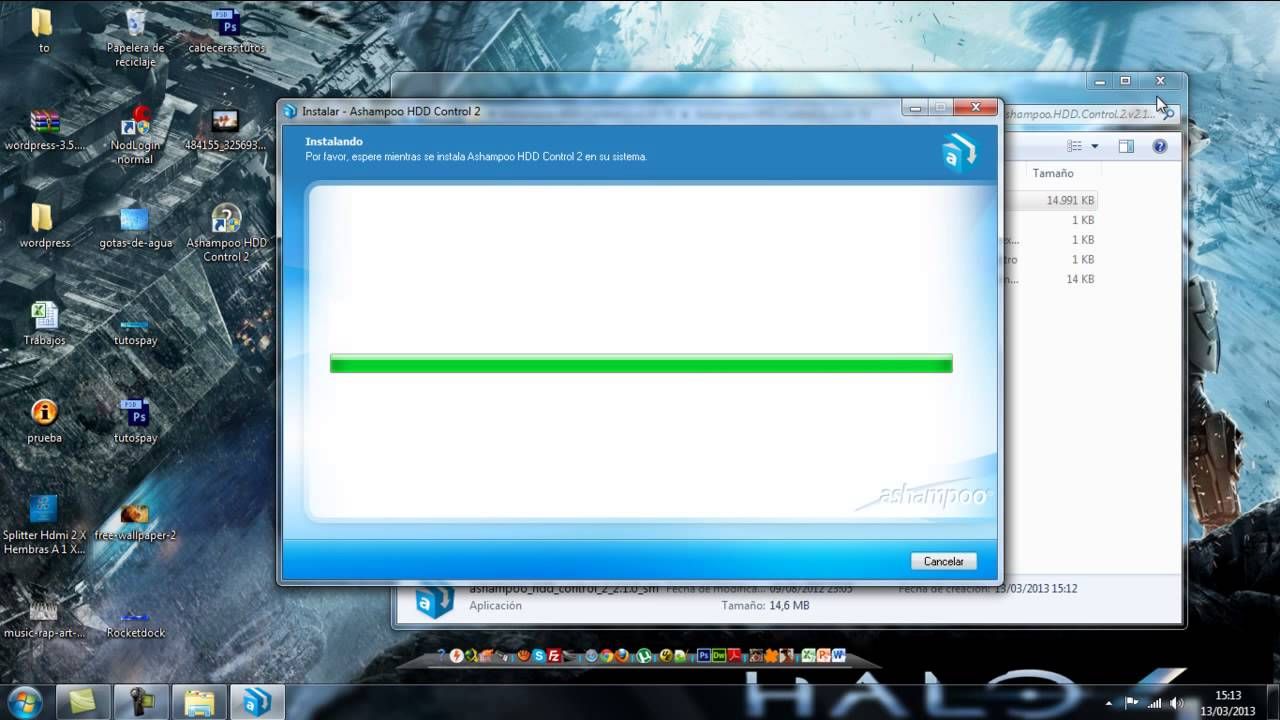Launch Word from the RocketDock bar
The height and width of the screenshot is (720, 1280).
(838, 656)
